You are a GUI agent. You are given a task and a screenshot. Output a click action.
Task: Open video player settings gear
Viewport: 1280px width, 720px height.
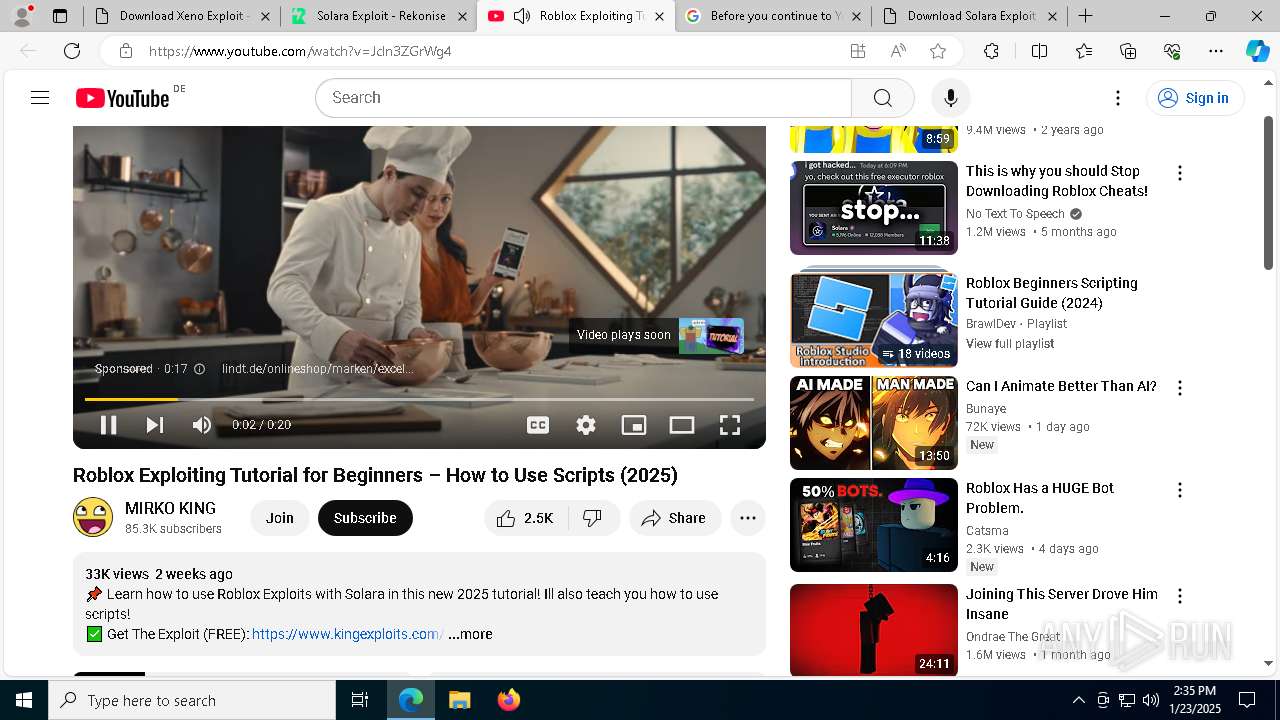586,425
